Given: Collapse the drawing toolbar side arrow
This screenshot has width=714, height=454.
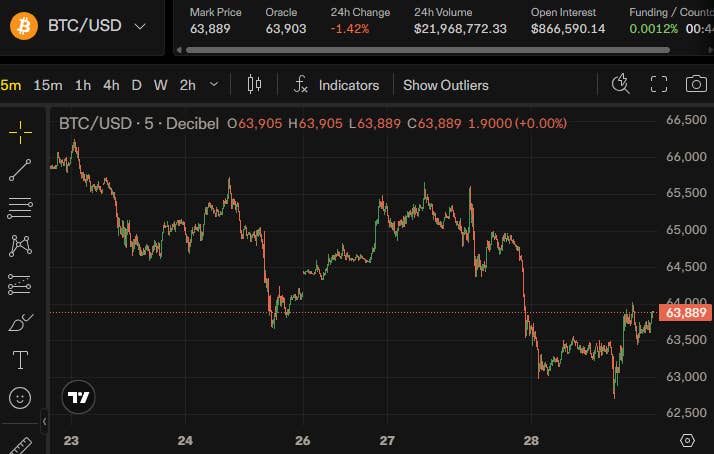Looking at the screenshot, I should pos(44,422).
